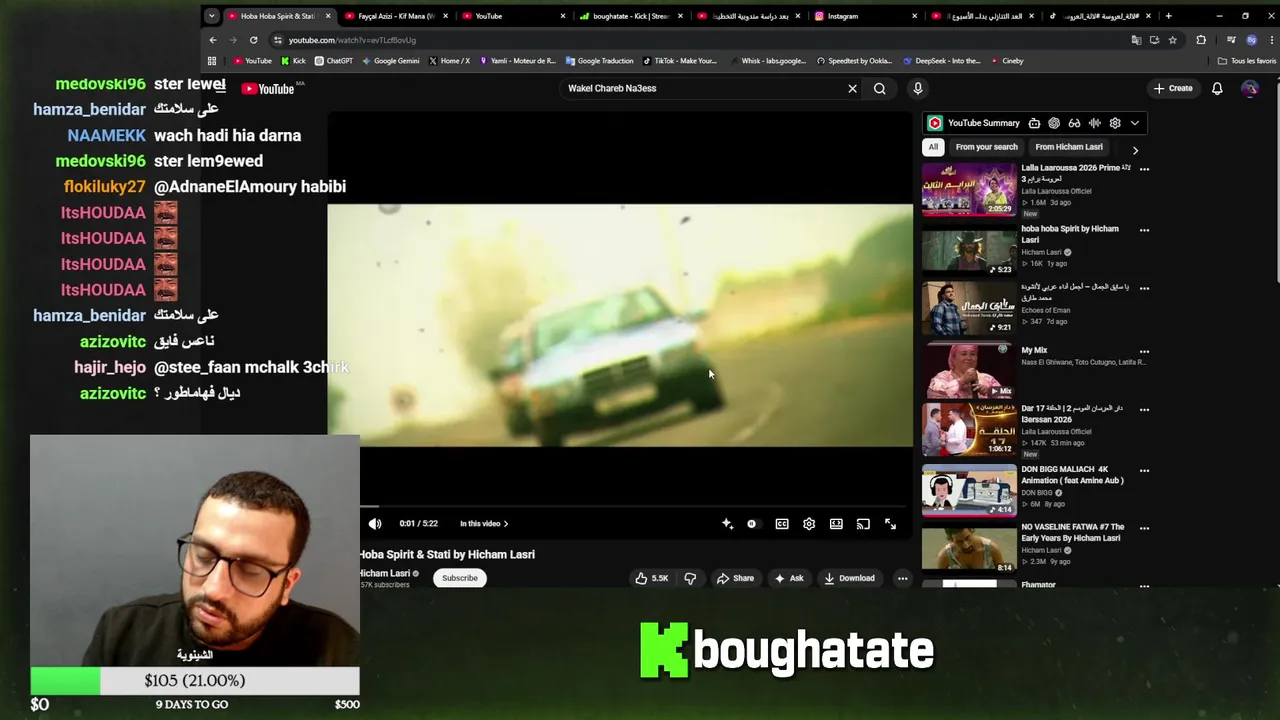Select the From Hicham Lasri chip
Viewport: 1280px width, 720px height.
click(x=1069, y=147)
